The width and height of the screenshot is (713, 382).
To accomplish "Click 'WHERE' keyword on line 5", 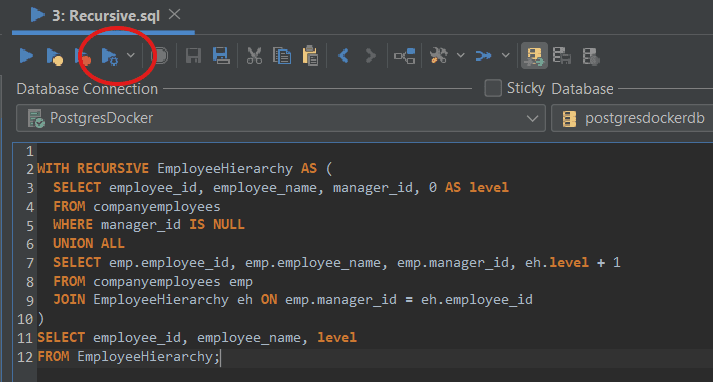I will 73,225.
